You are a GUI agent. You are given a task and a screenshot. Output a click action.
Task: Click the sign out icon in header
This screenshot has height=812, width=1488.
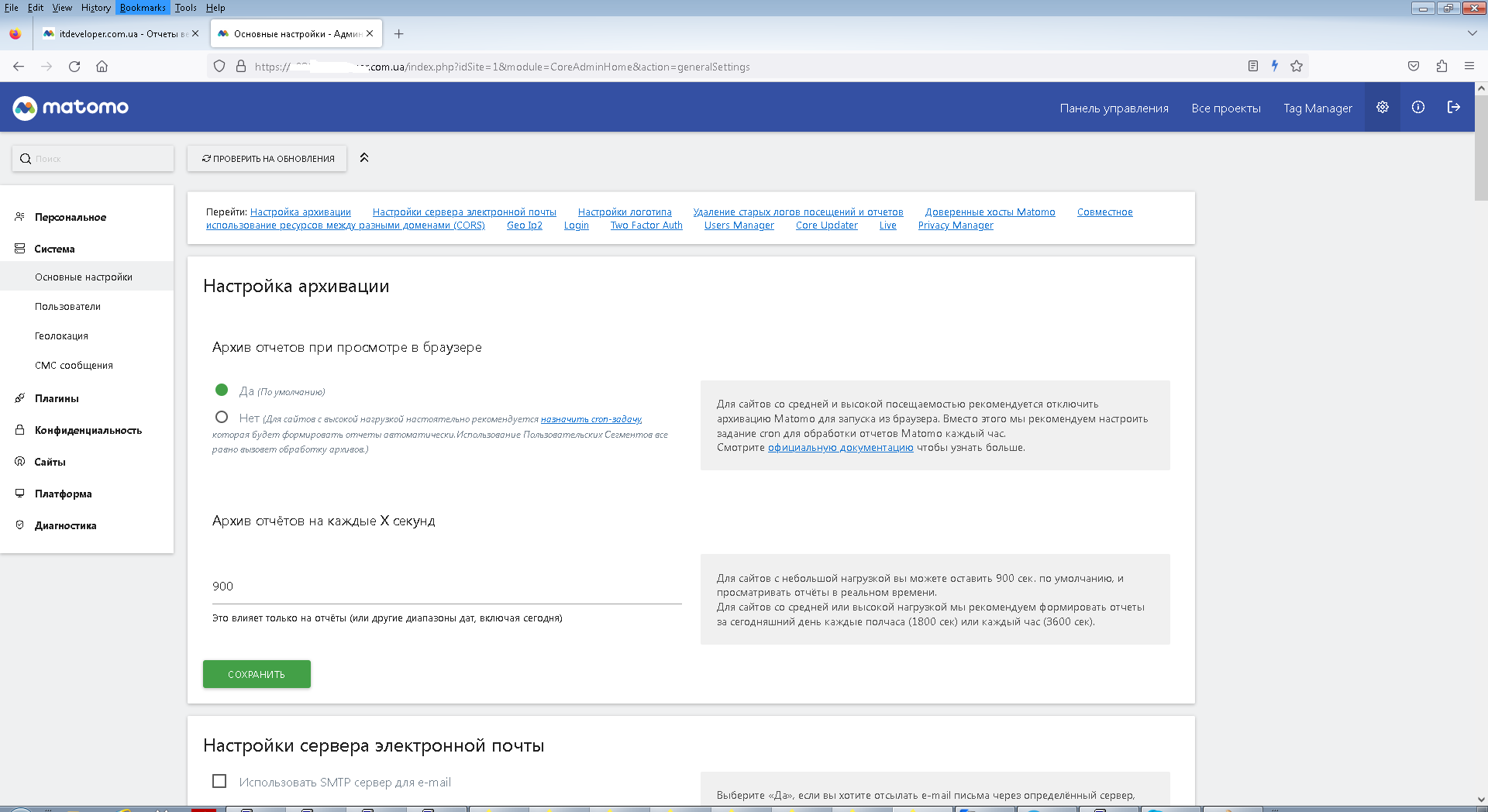click(x=1453, y=108)
